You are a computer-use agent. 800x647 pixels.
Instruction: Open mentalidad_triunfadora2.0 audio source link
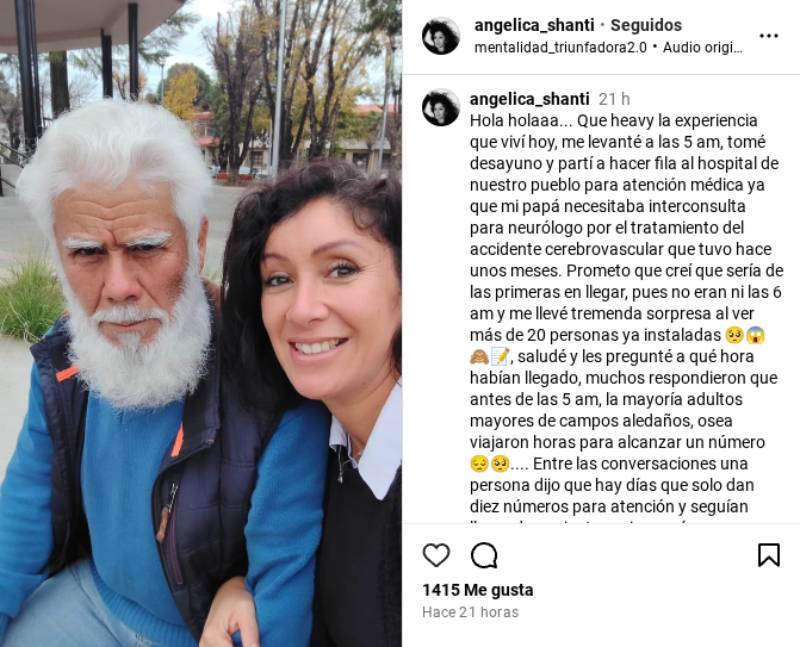click(x=560, y=47)
